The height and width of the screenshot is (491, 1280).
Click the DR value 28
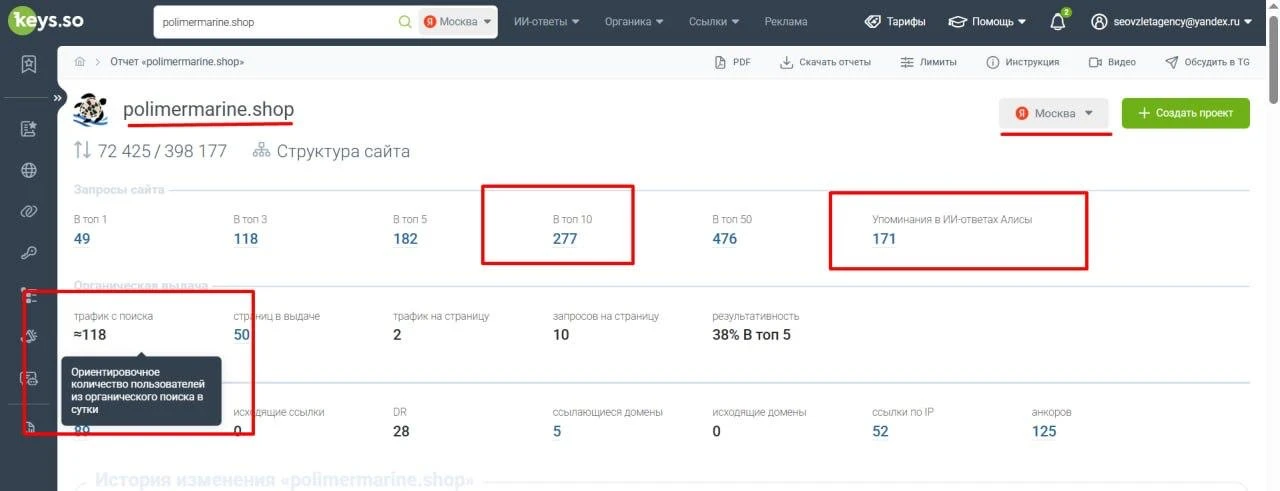coord(401,431)
